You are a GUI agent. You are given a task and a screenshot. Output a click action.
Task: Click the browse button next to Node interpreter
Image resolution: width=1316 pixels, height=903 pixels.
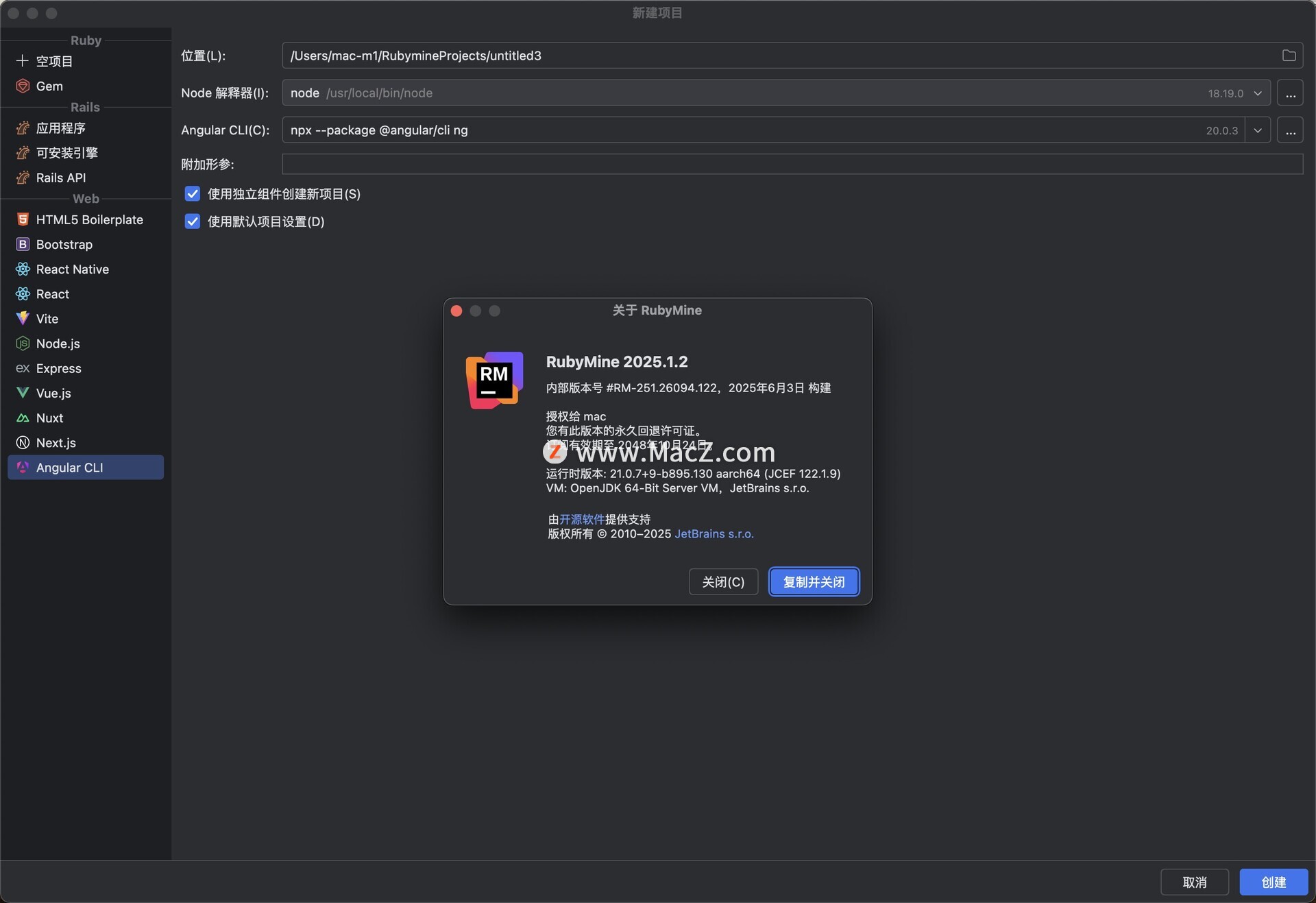(x=1290, y=93)
